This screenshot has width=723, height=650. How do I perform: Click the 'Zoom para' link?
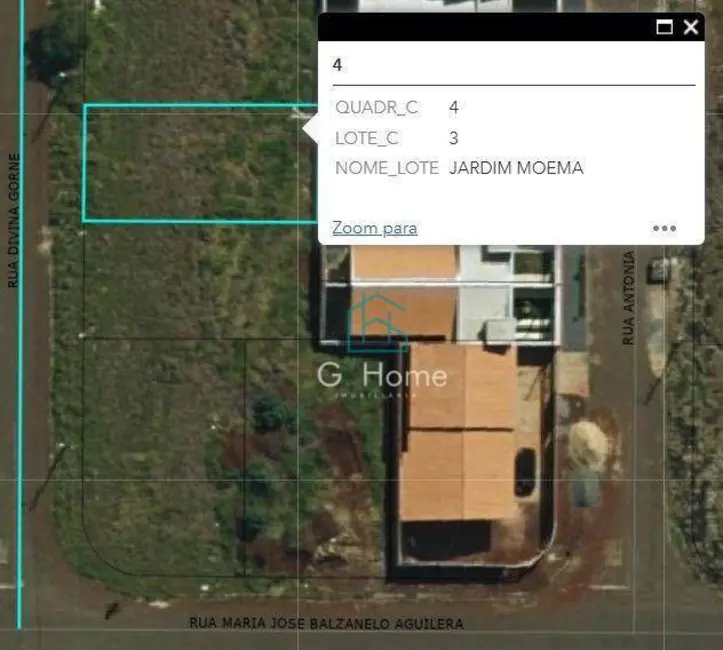[375, 228]
